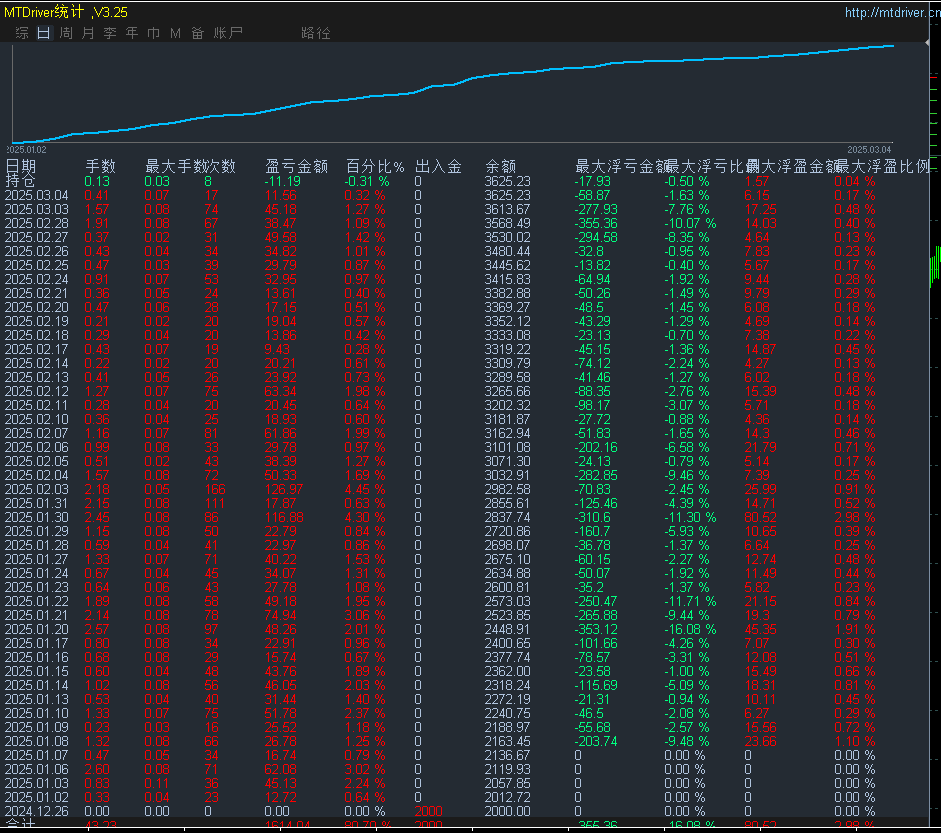The image size is (941, 833).
Task: Open the 币 currency tab
Action: coord(154,33)
